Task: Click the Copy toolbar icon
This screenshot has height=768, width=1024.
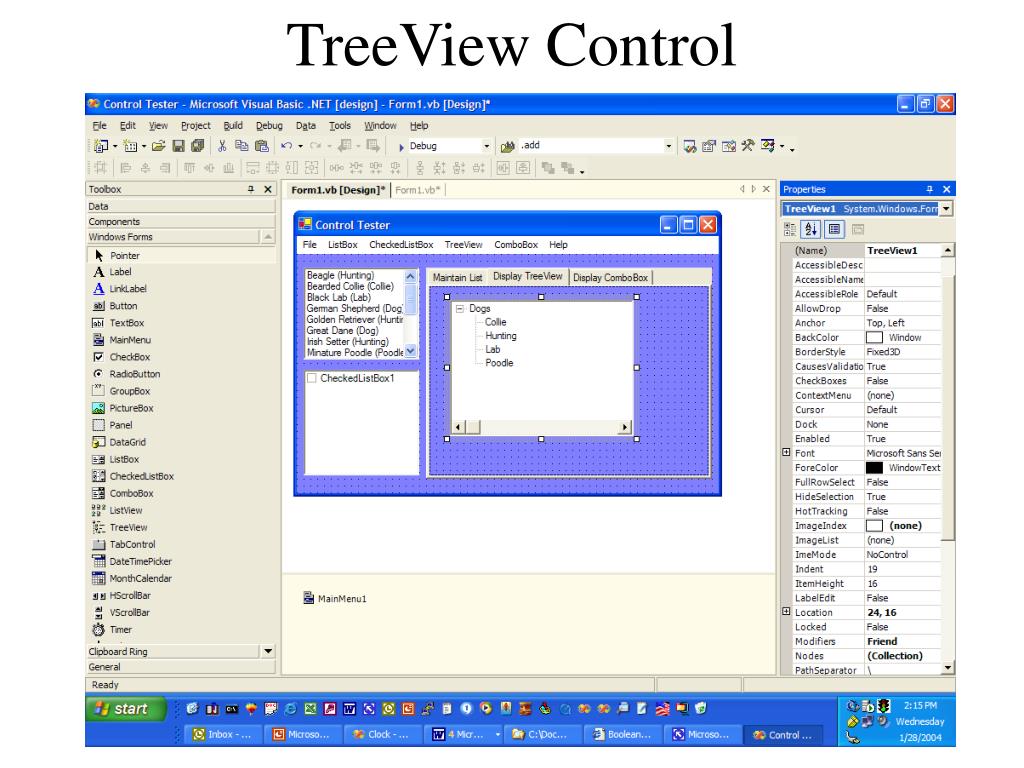Action: pos(242,146)
